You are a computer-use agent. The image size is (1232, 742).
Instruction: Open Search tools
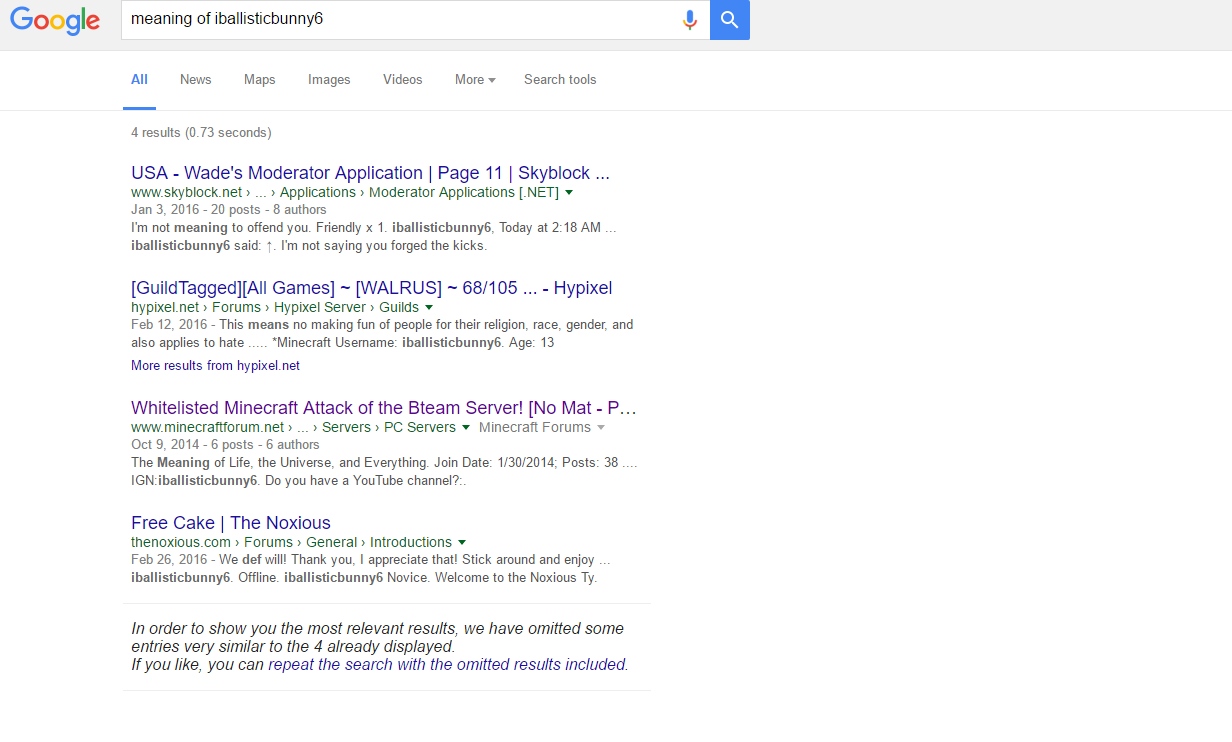560,80
